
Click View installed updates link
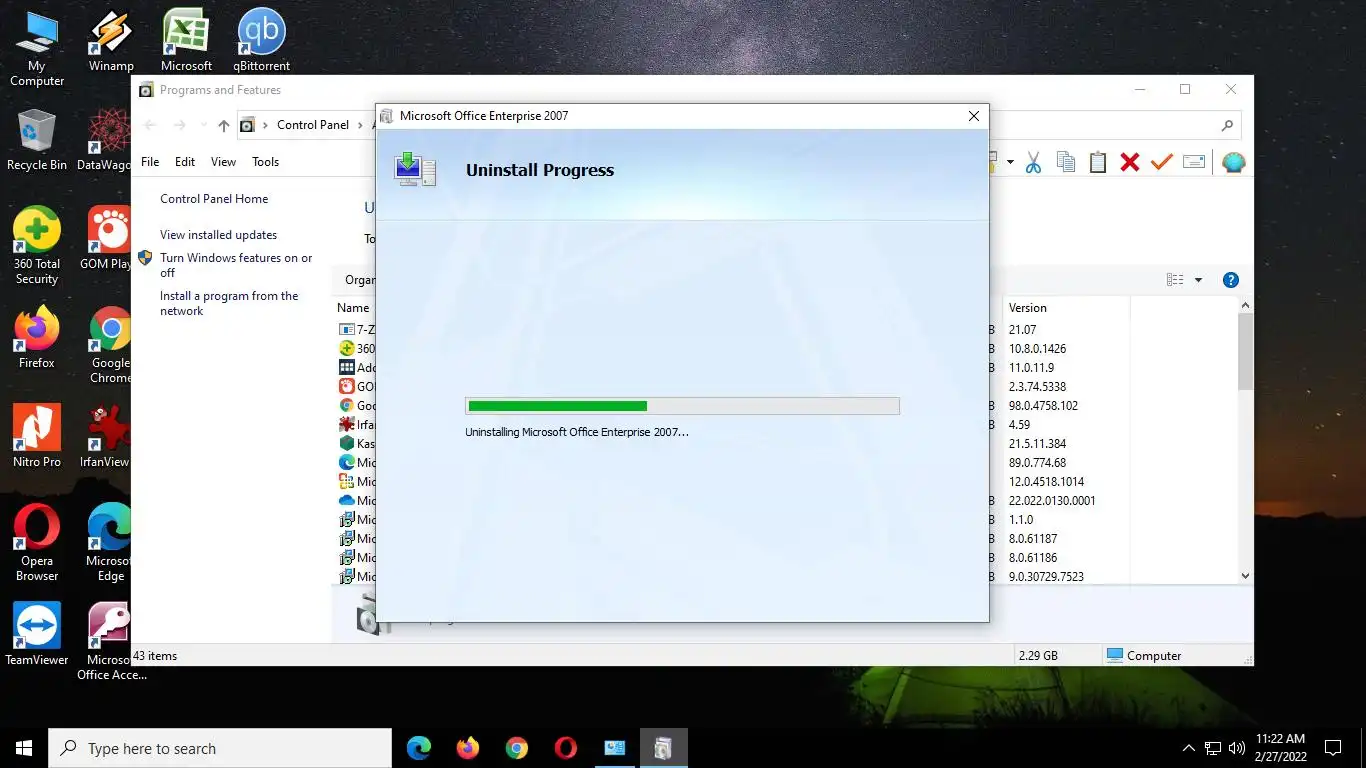tap(218, 235)
